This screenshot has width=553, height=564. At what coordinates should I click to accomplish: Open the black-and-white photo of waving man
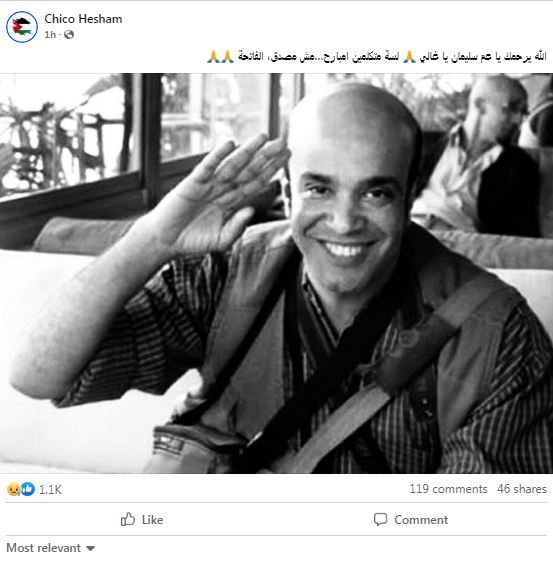tap(276, 273)
